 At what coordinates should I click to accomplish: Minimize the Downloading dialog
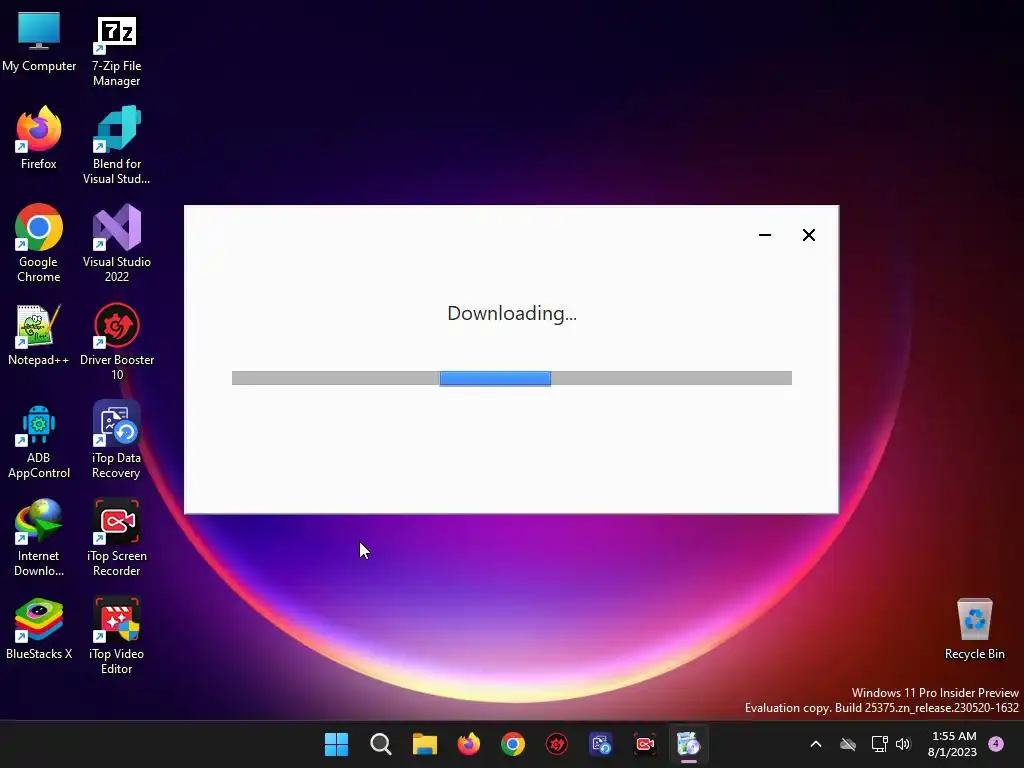[765, 235]
